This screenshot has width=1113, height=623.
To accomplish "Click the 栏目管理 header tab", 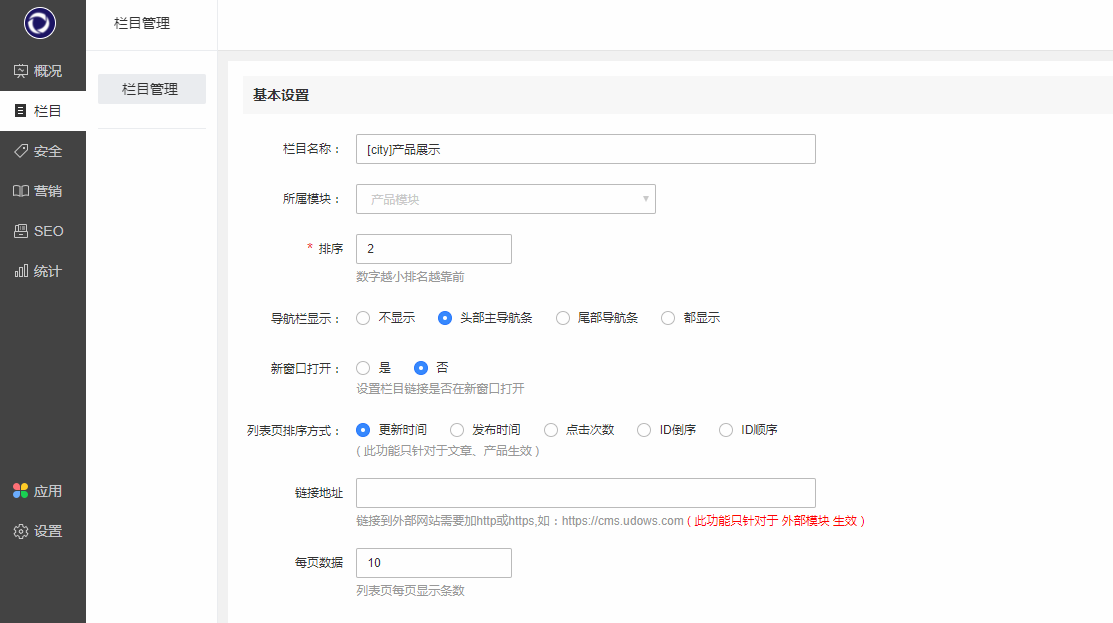I will coord(142,23).
